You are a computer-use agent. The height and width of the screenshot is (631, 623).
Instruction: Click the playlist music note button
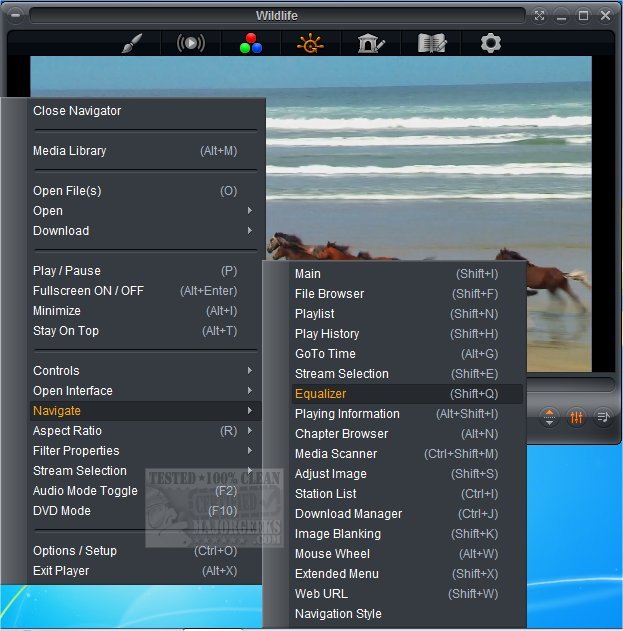click(604, 418)
